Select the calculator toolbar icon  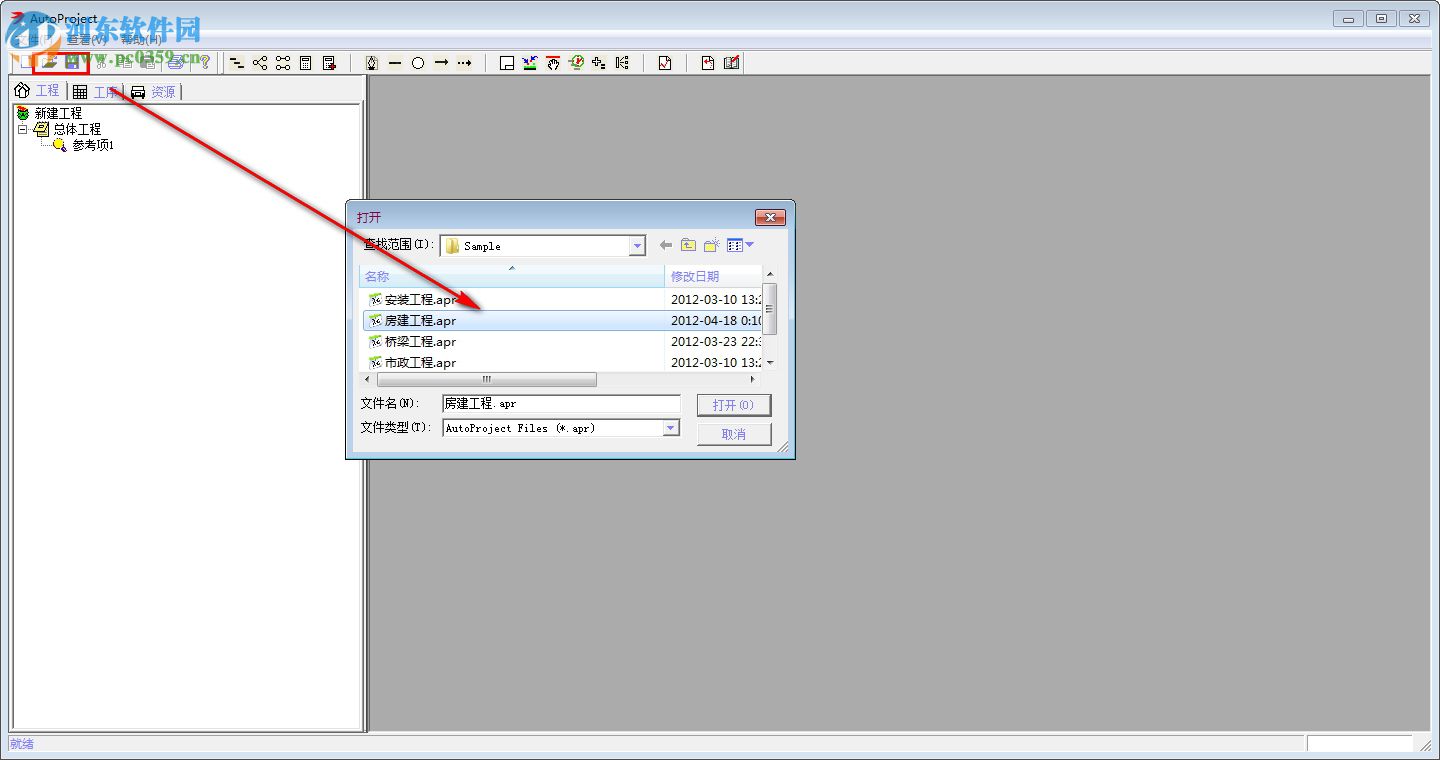tap(306, 63)
